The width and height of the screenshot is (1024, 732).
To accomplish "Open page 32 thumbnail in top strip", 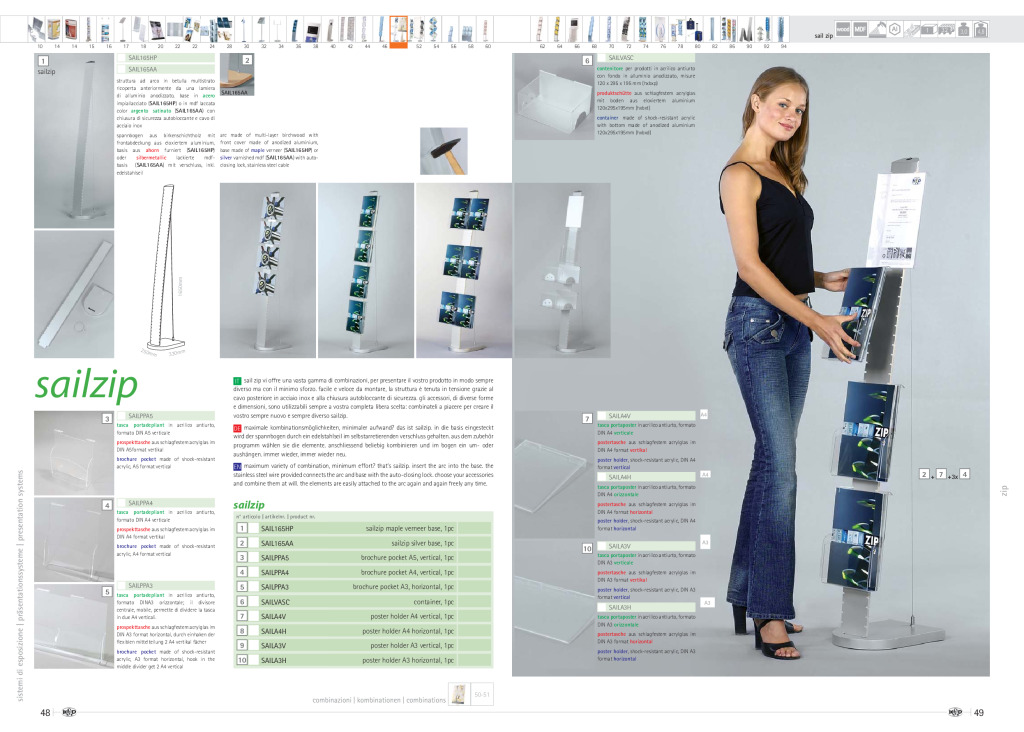I will click(x=261, y=29).
